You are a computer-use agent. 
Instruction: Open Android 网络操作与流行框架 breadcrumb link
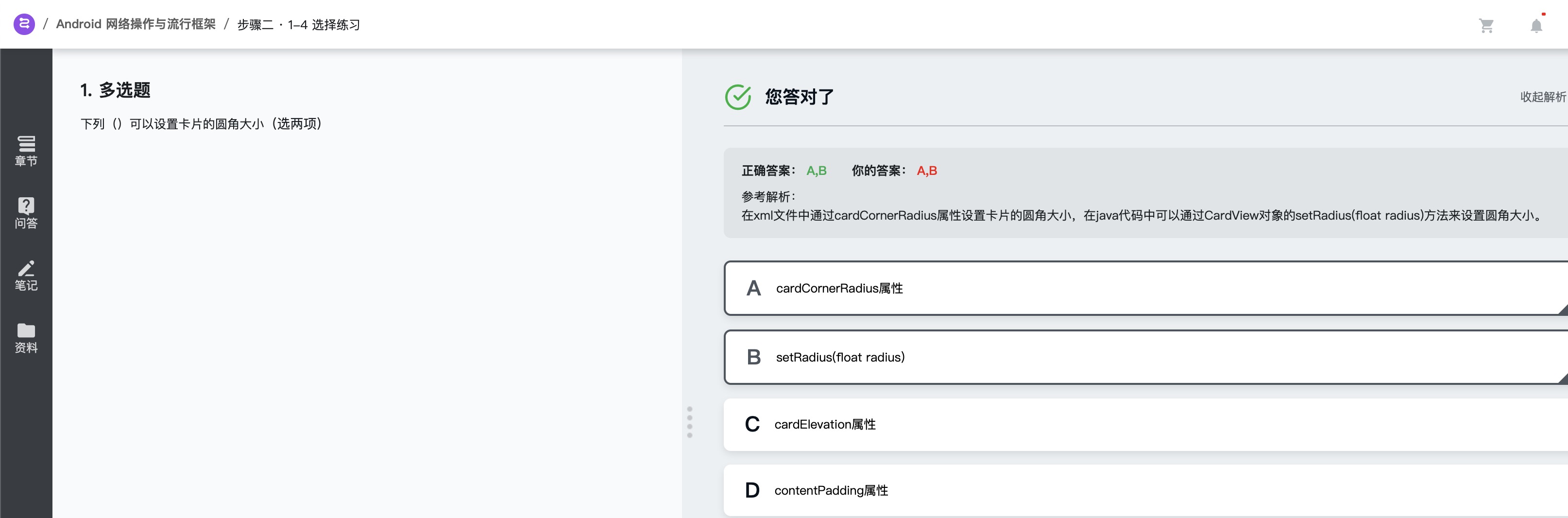click(x=136, y=24)
